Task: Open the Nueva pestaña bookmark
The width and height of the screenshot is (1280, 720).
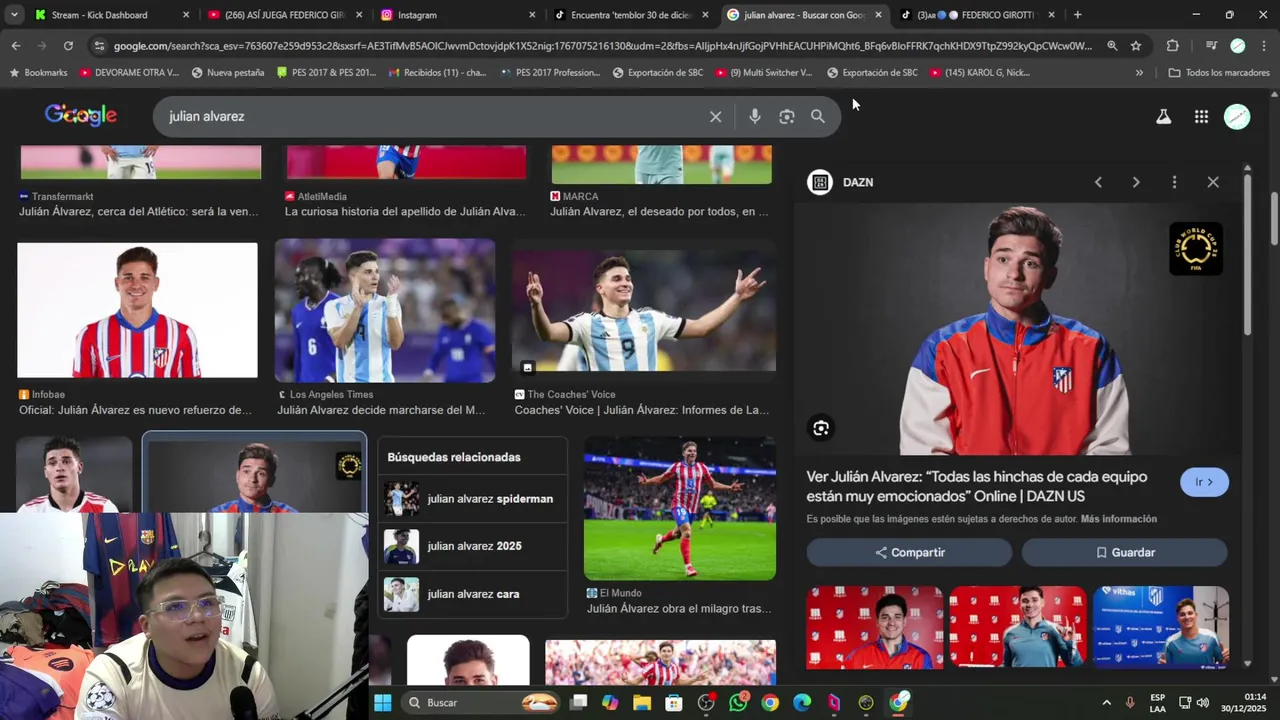Action: [x=227, y=73]
